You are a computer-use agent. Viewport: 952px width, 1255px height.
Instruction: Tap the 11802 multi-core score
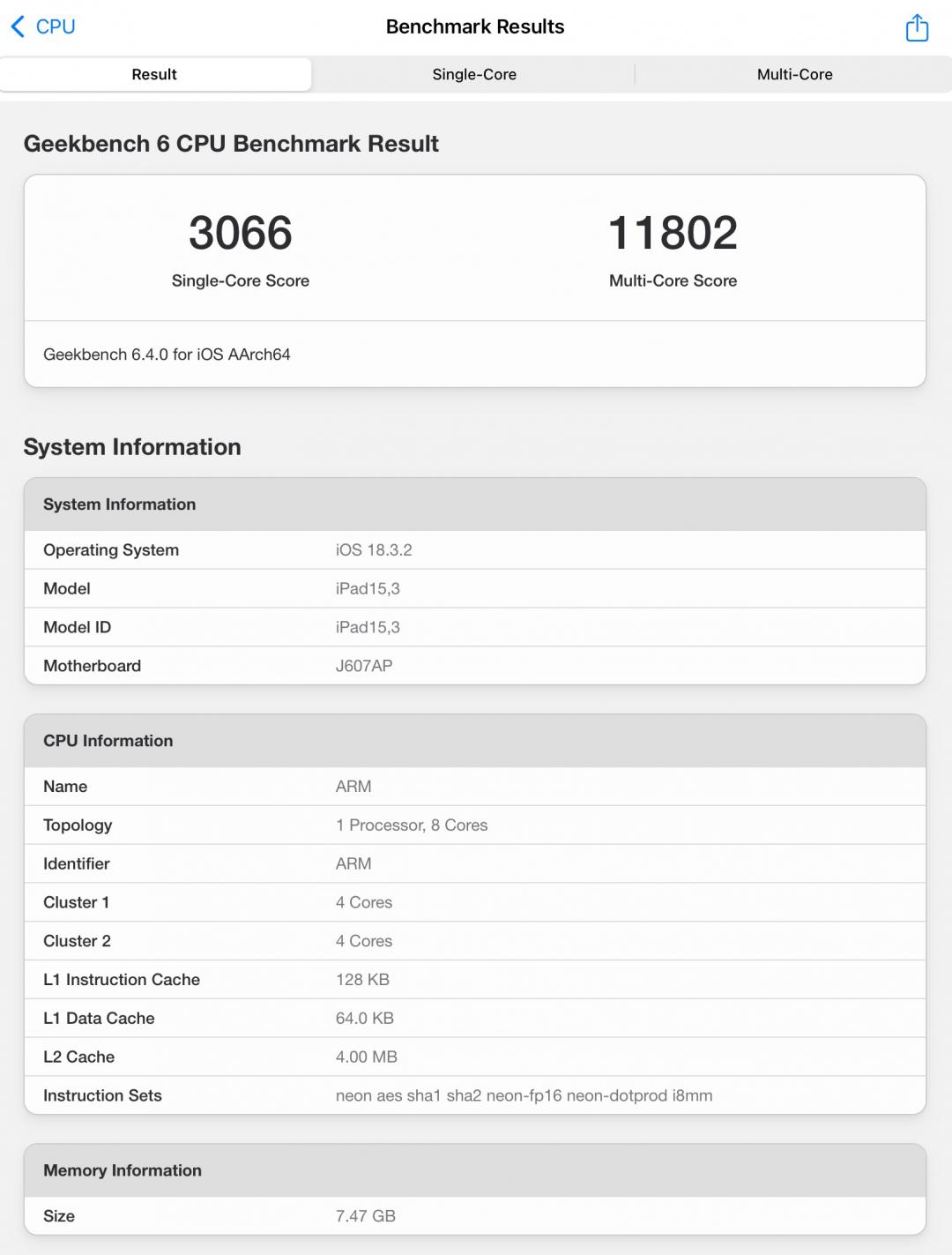pos(673,233)
